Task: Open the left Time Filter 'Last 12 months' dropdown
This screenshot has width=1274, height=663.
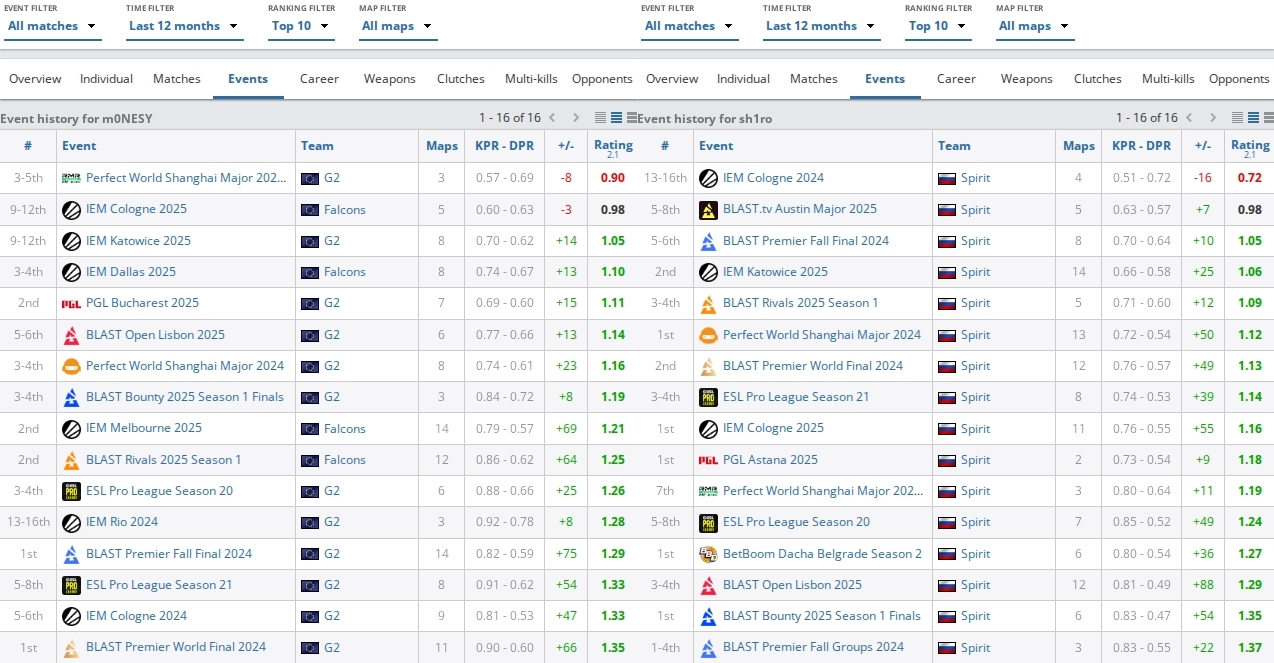Action: point(185,26)
